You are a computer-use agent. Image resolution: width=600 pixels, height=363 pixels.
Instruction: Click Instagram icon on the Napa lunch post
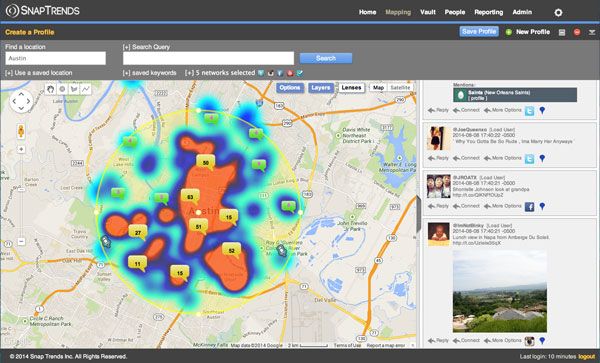(x=530, y=341)
